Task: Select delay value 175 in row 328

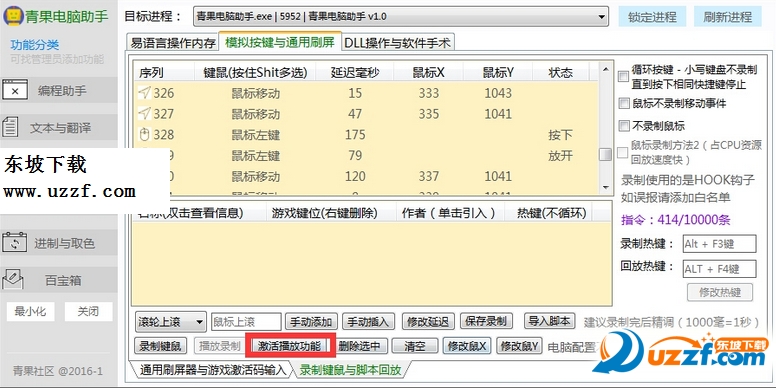Action: [355, 135]
